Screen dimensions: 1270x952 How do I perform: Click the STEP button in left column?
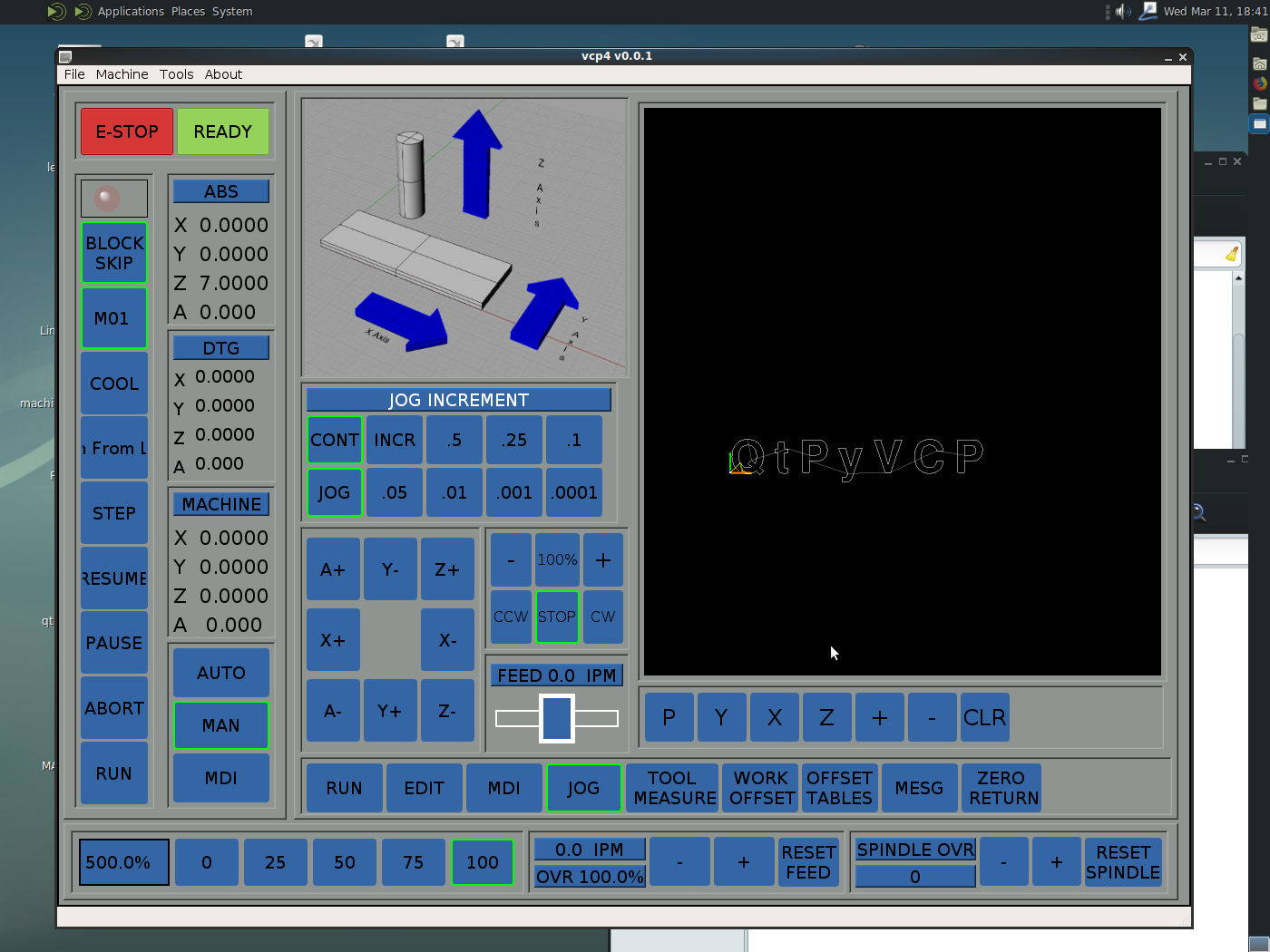pos(114,513)
